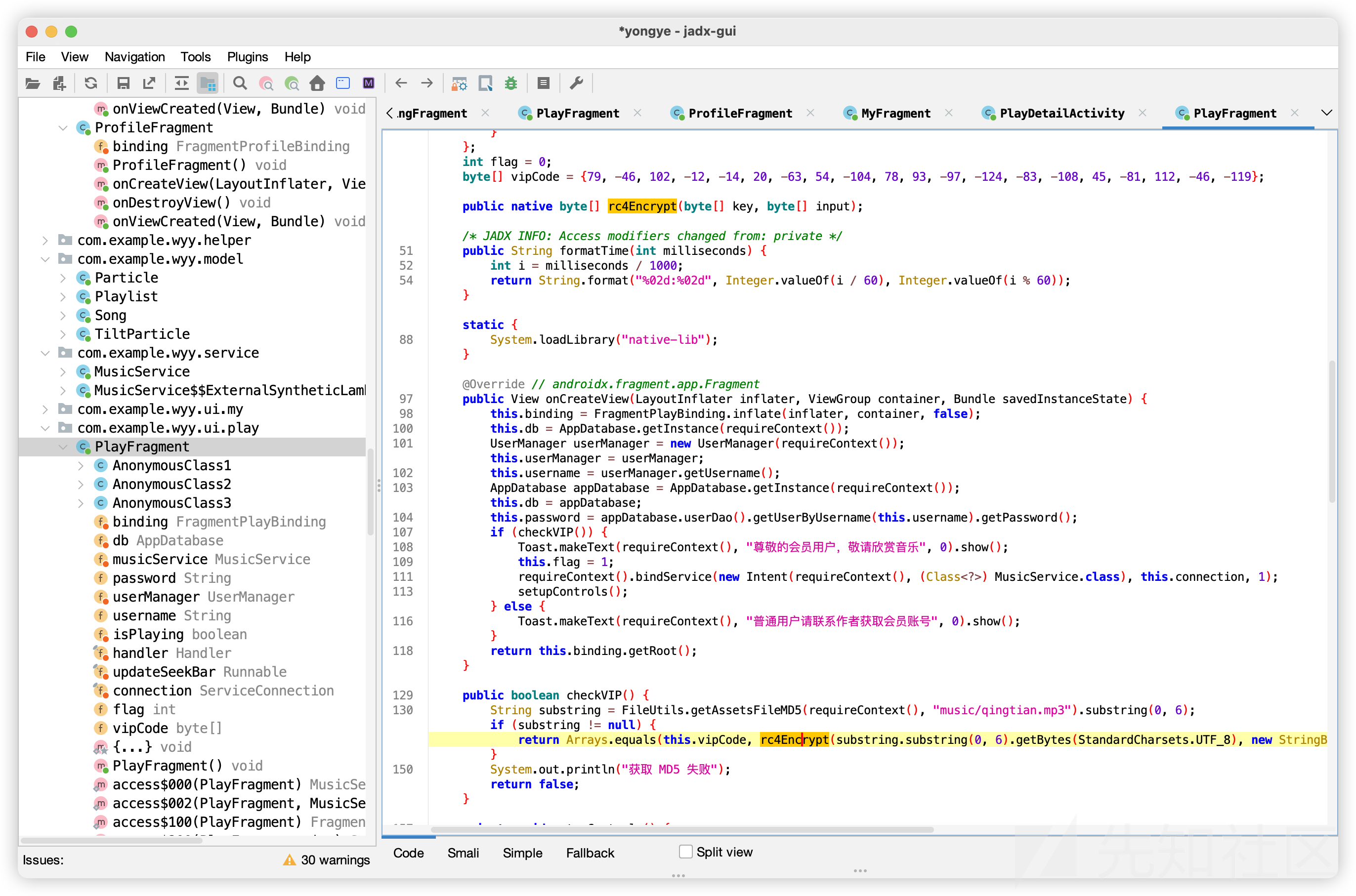Click the application class blue window icon
Viewport: 1356px width, 896px height.
tap(343, 83)
